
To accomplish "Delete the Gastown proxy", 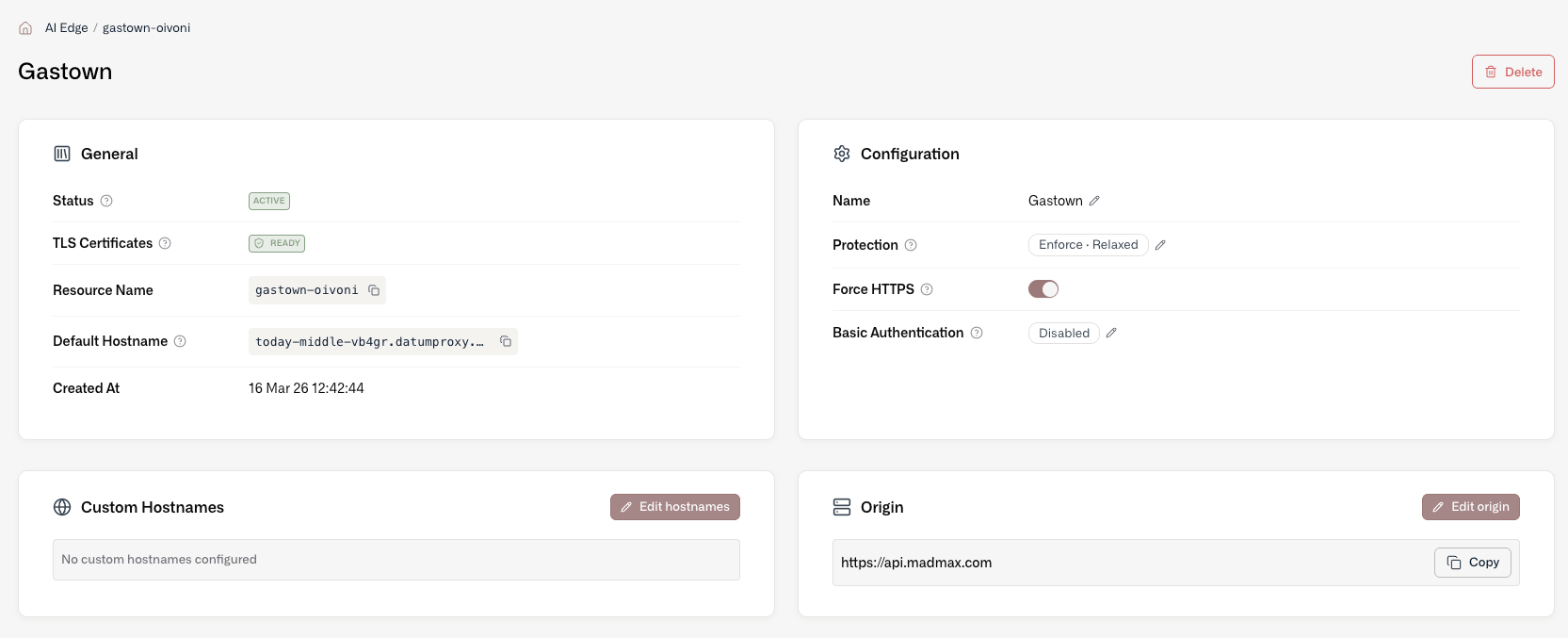I will click(x=1512, y=72).
